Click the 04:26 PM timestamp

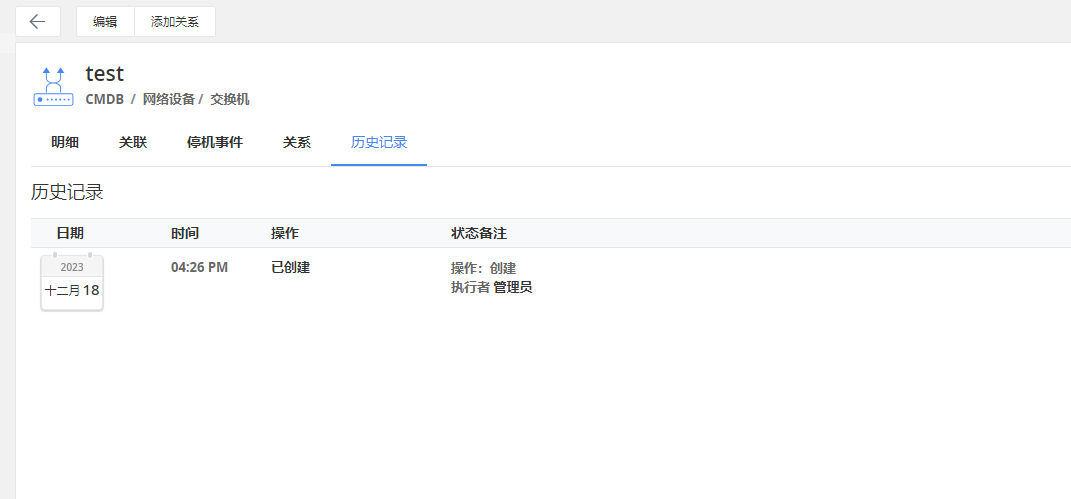click(x=200, y=267)
